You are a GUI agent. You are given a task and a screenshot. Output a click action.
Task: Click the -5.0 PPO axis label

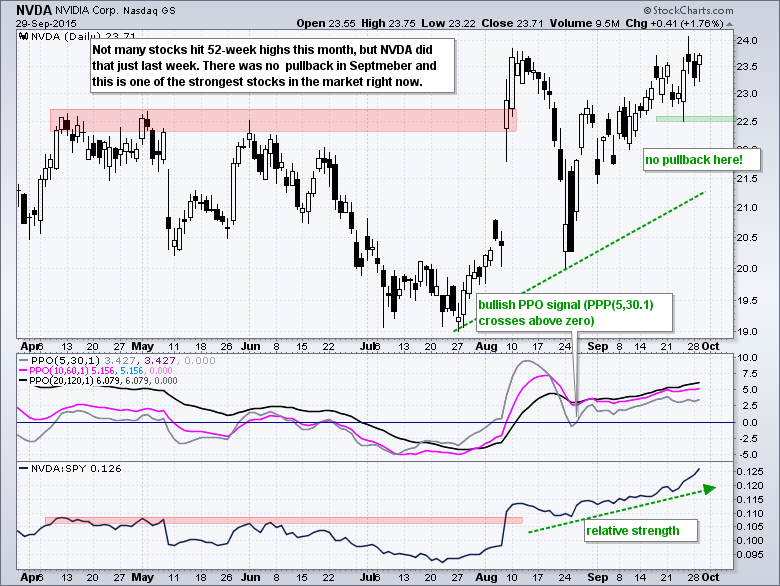coord(747,454)
